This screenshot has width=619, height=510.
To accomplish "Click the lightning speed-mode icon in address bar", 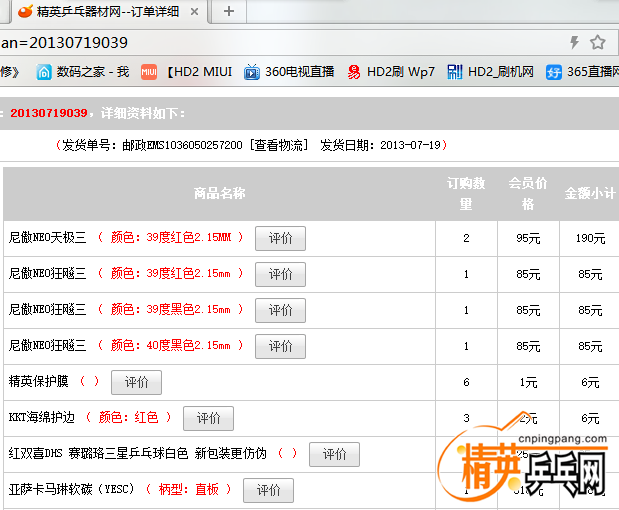I will (x=574, y=42).
